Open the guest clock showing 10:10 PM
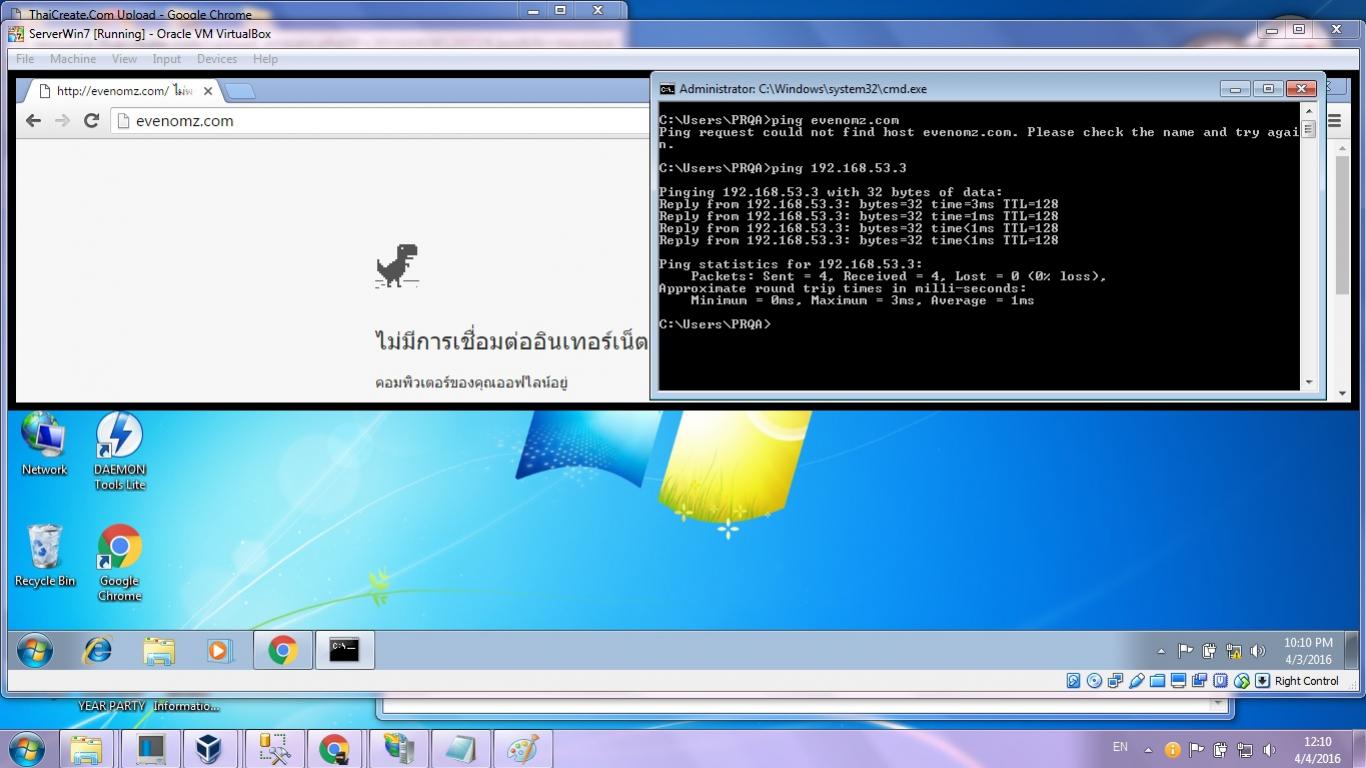The image size is (1366, 768). (x=1308, y=651)
